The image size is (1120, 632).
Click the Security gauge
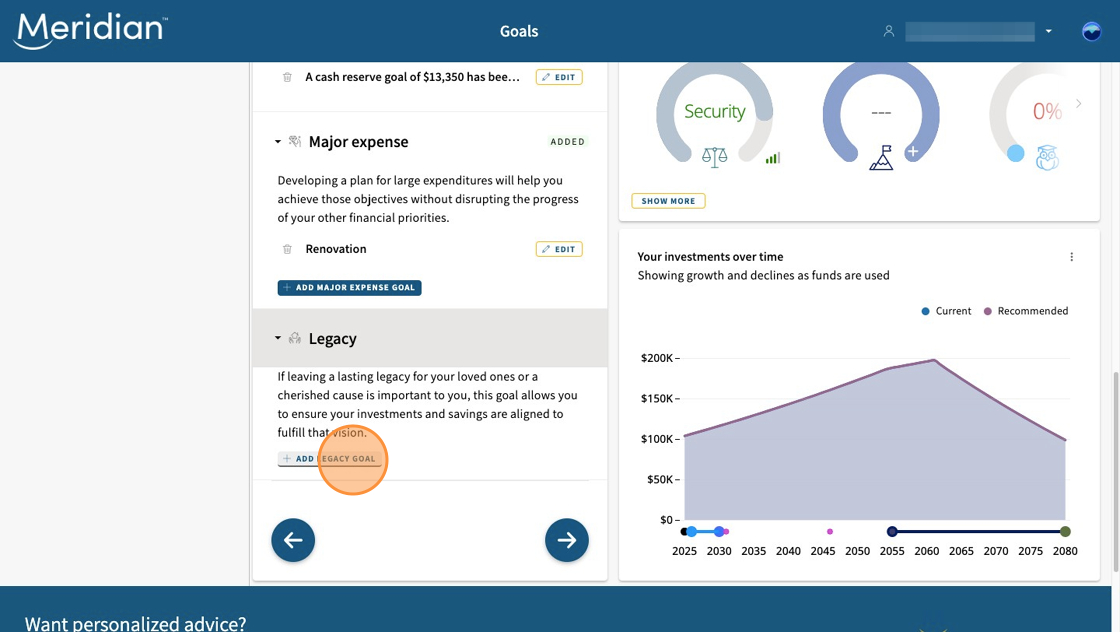714,111
